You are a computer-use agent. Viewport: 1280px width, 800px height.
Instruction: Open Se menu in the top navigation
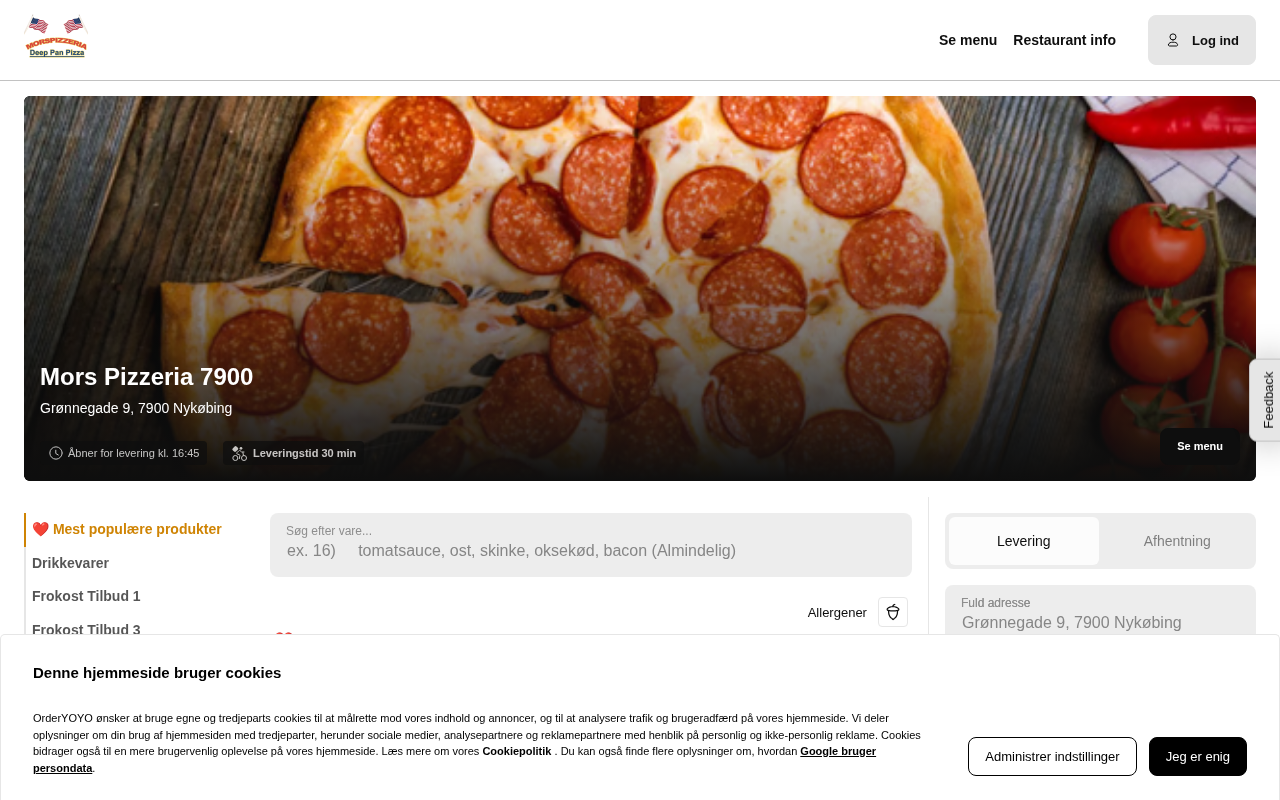[x=968, y=40]
